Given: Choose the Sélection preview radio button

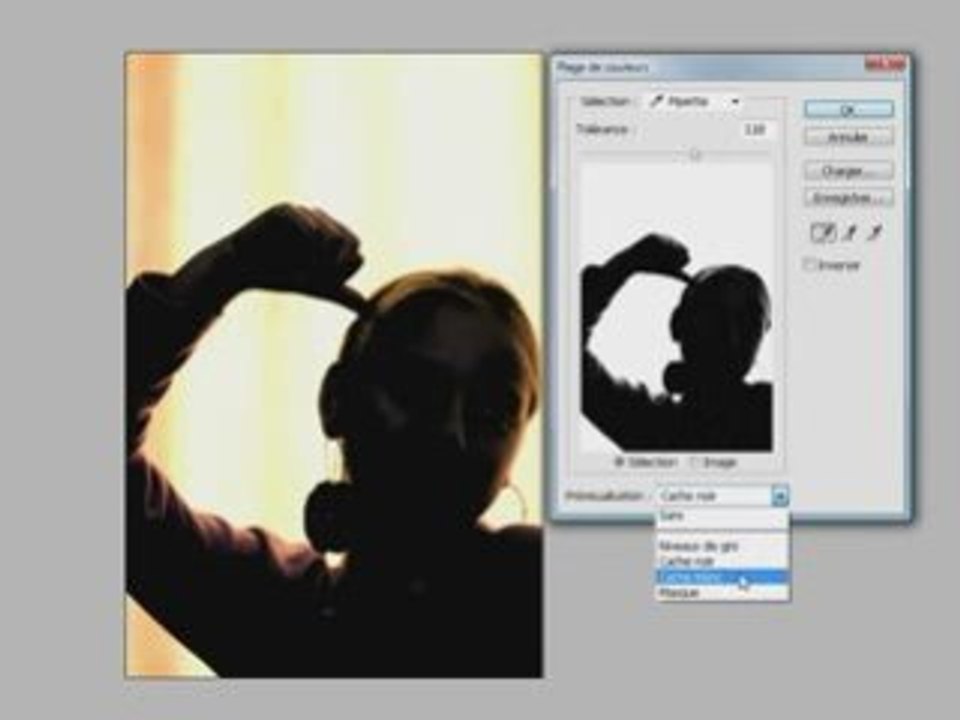Looking at the screenshot, I should (x=619, y=462).
